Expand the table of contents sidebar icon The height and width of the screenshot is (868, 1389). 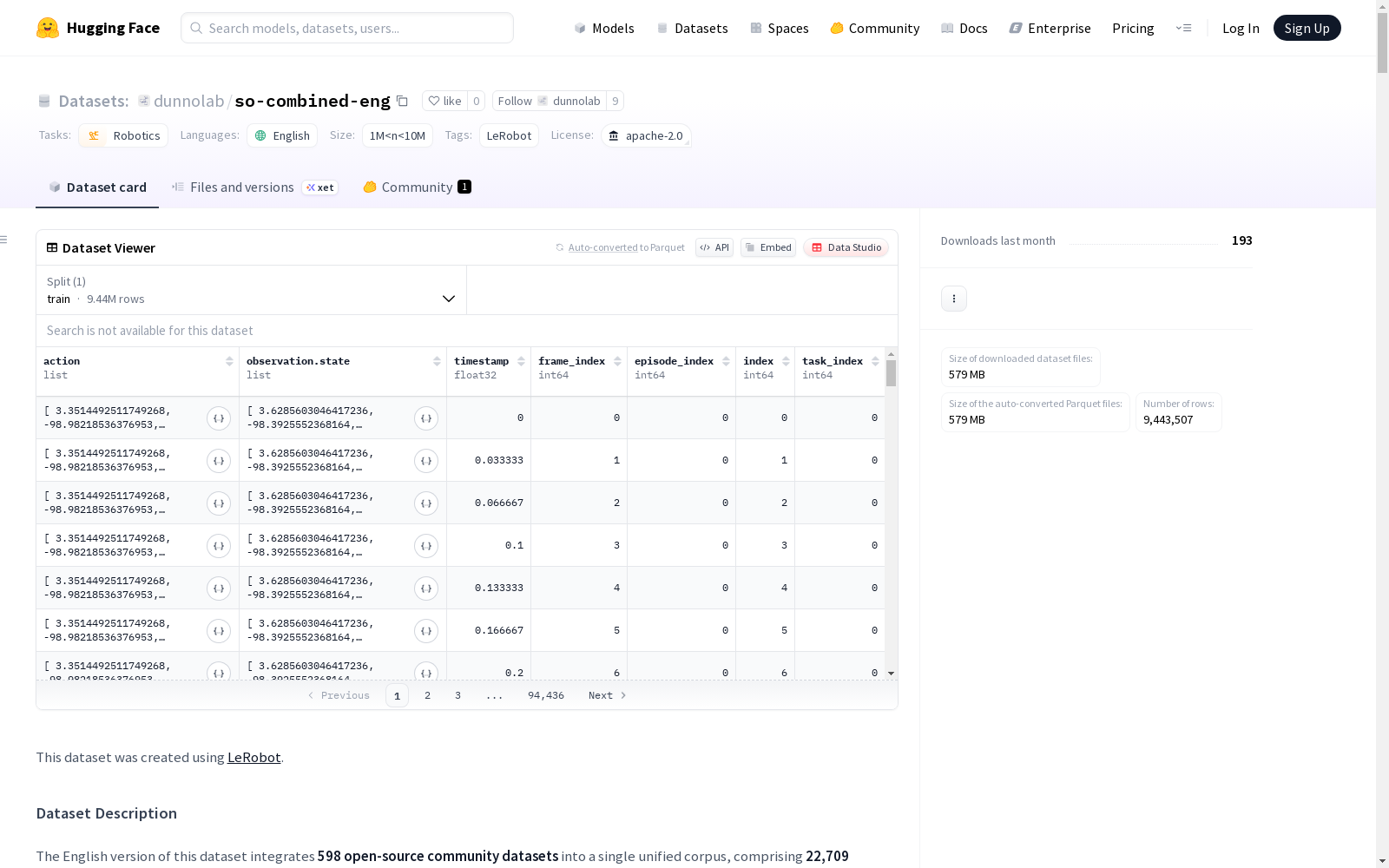(x=4, y=240)
